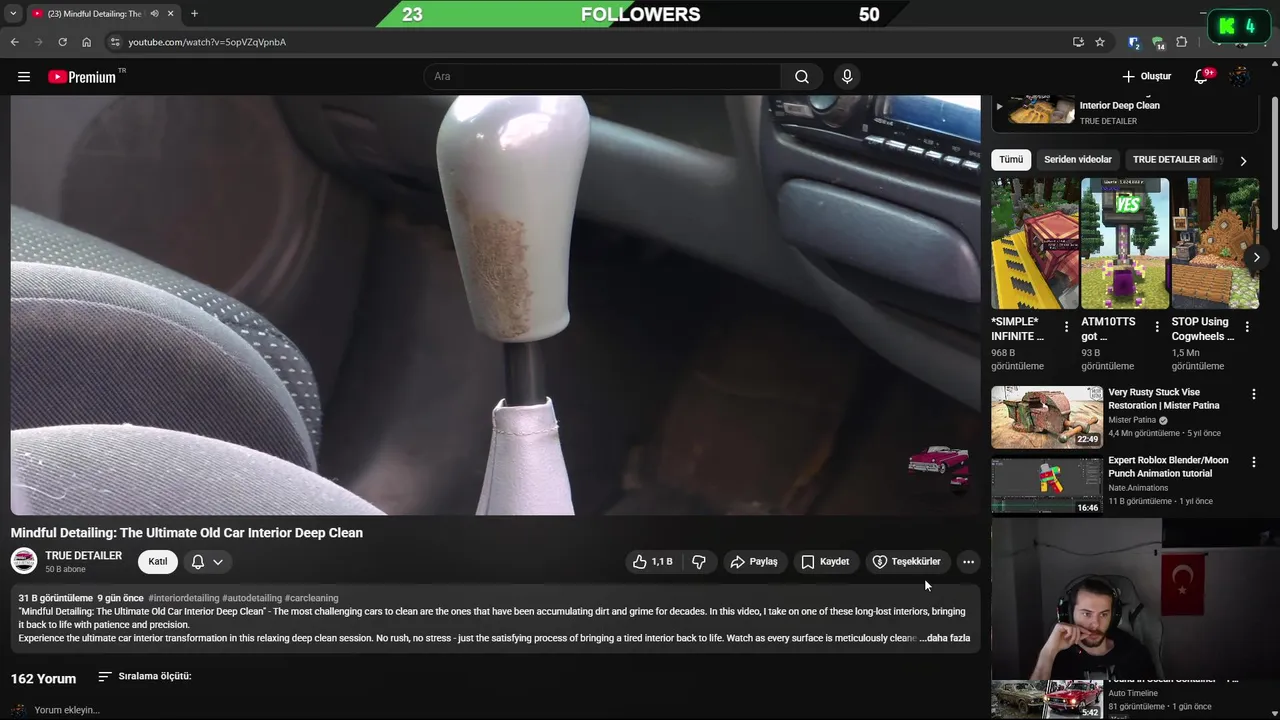1280x720 pixels.
Task: Open options menu for *SIMPLE* INFINITE short
Action: click(1066, 327)
